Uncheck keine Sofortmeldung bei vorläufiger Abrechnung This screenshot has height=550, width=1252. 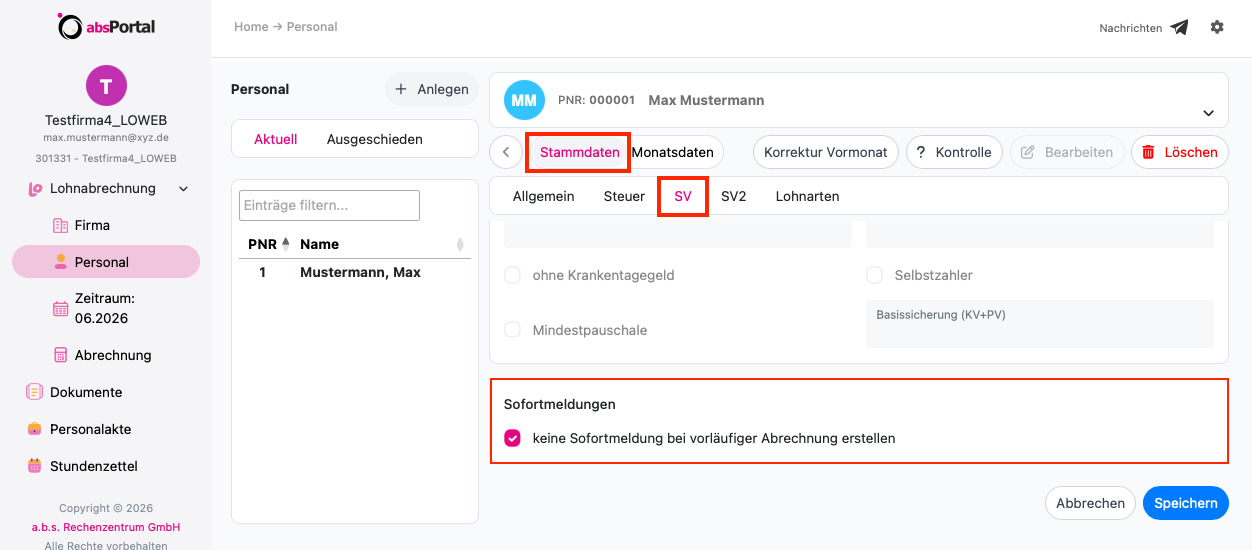[x=512, y=438]
